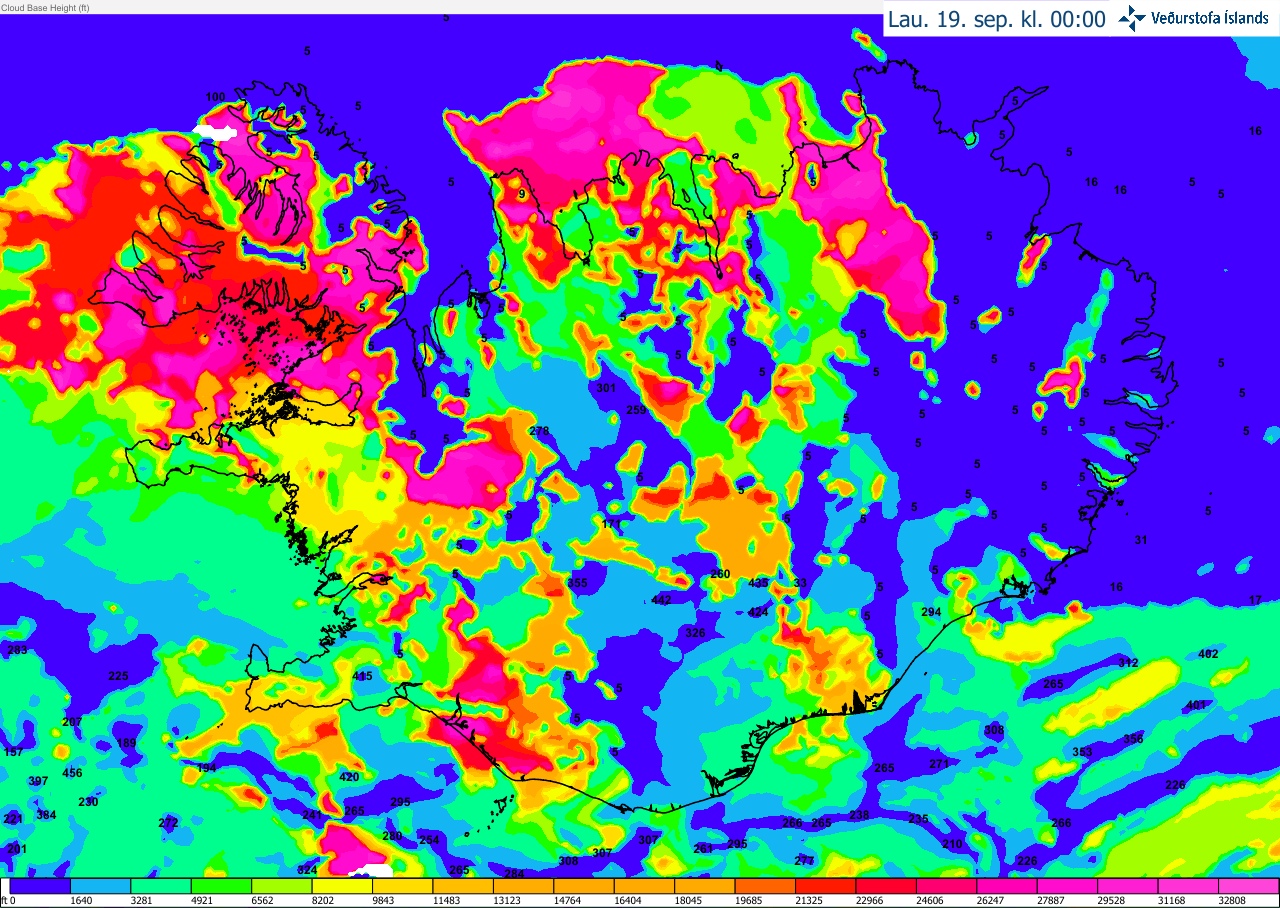Click the Lau. 19. sep. kl. 00:00 timestamp

[996, 19]
